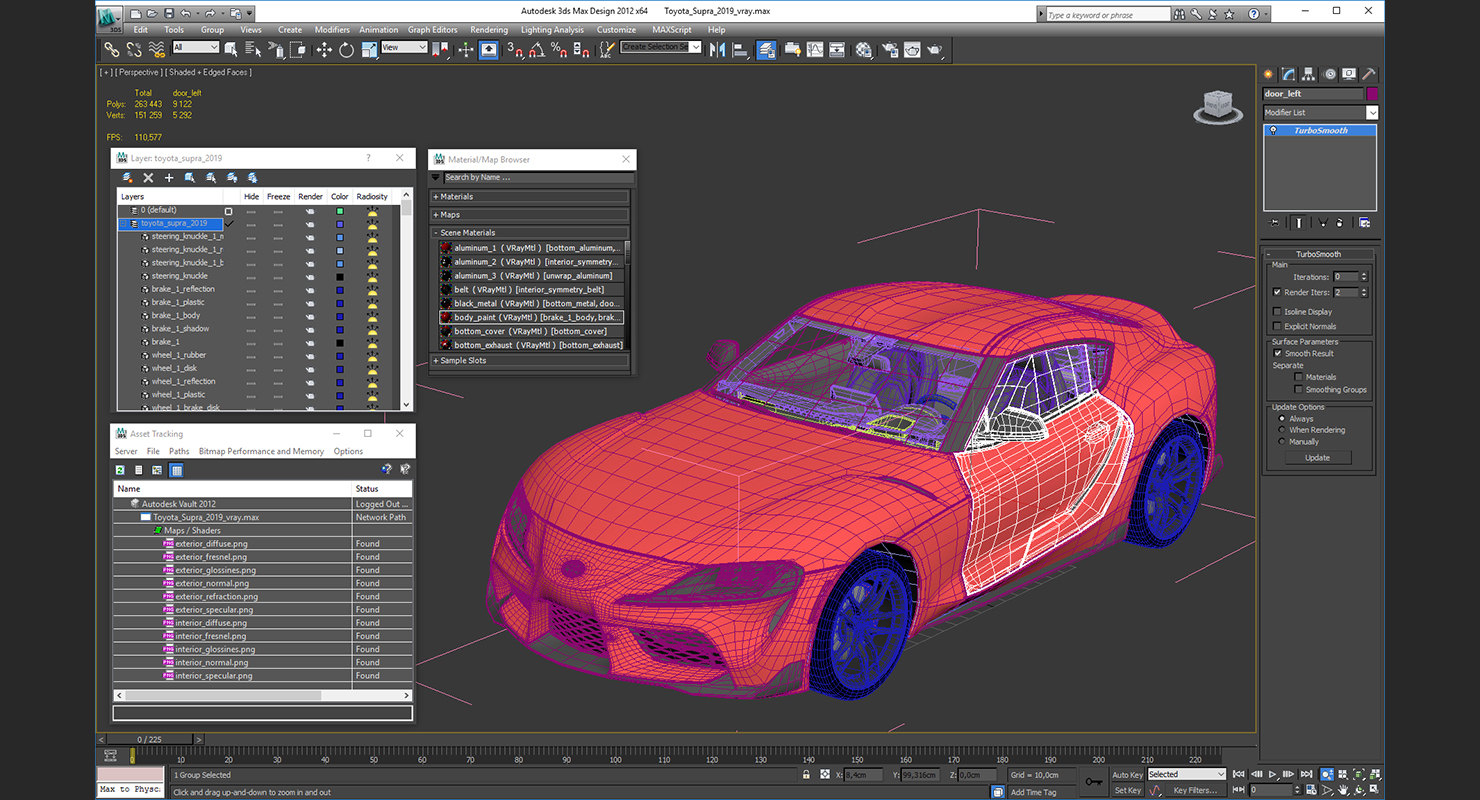Toggle 3D Snaps icon
The height and width of the screenshot is (800, 1480).
click(x=515, y=49)
